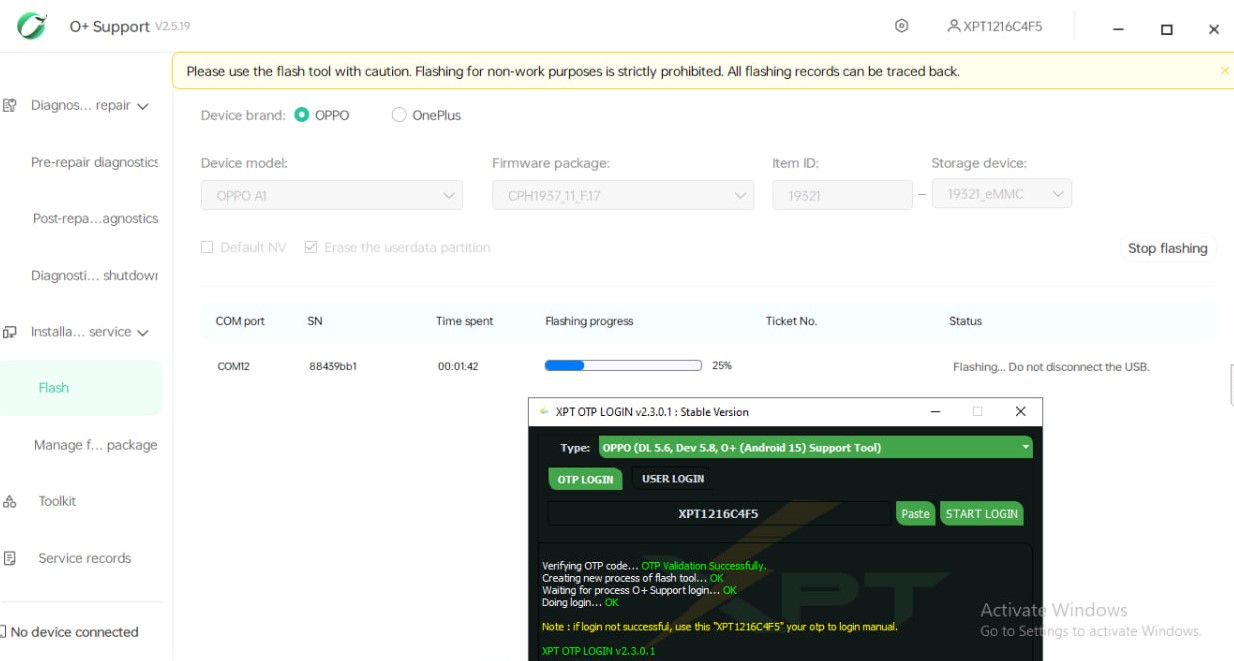The width and height of the screenshot is (1234, 661).
Task: Click the O+ Support logo icon
Action: tap(32, 26)
